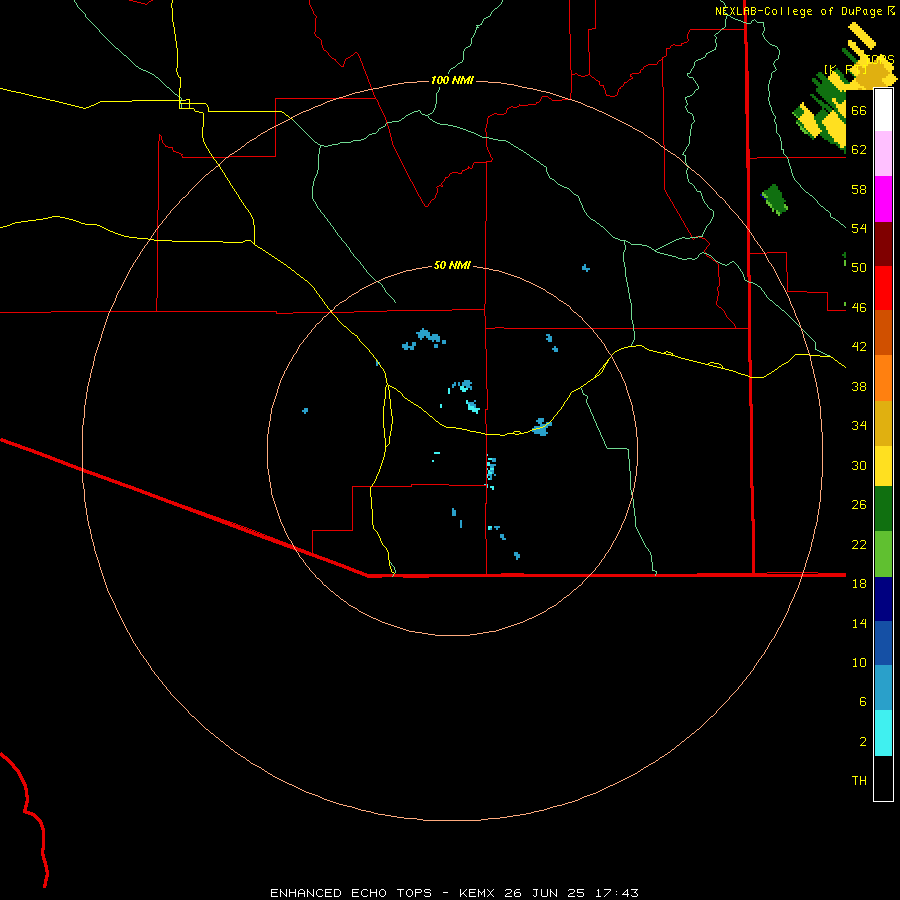Pick the navy blue legend swatch
Image resolution: width=900 pixels, height=900 pixels.
[x=883, y=598]
